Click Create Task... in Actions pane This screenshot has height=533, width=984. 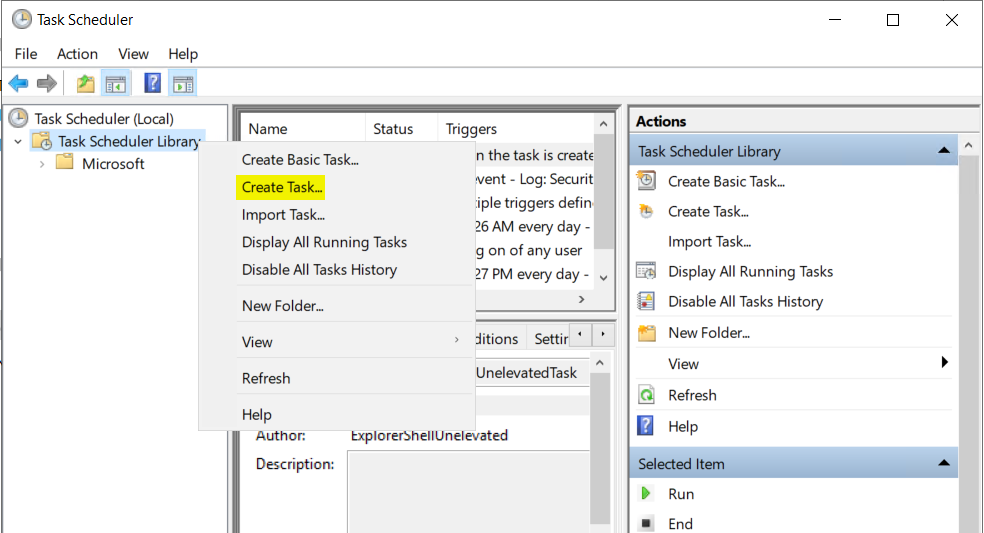(708, 212)
